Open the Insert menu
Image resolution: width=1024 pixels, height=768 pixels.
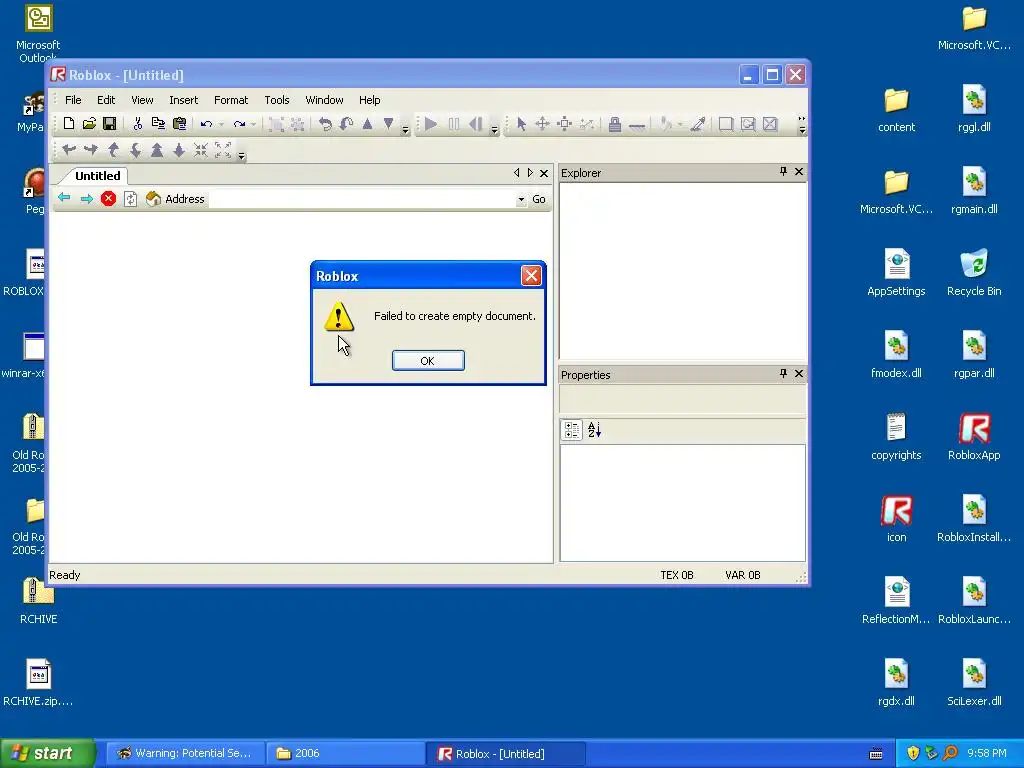click(184, 100)
